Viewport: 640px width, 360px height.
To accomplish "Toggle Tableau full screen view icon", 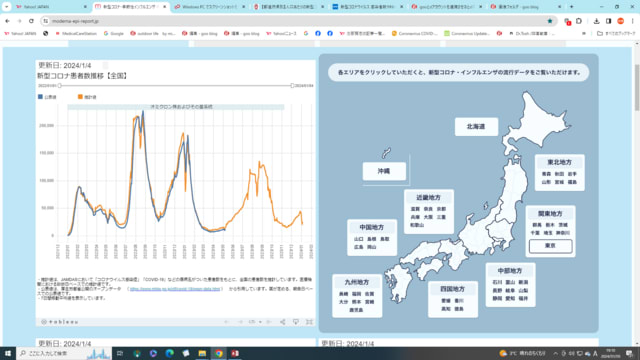I will 309,322.
